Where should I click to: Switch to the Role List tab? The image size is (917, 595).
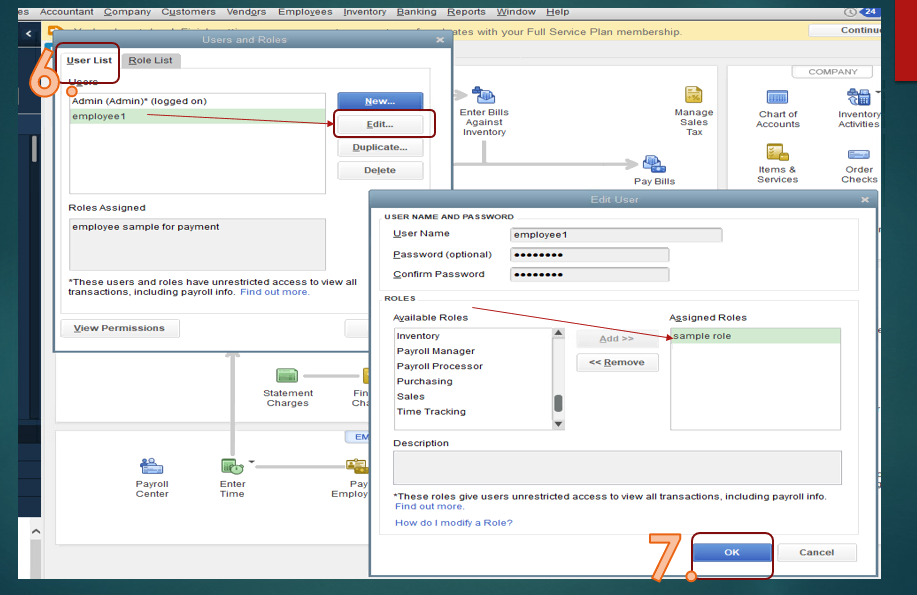pyautogui.click(x=150, y=60)
